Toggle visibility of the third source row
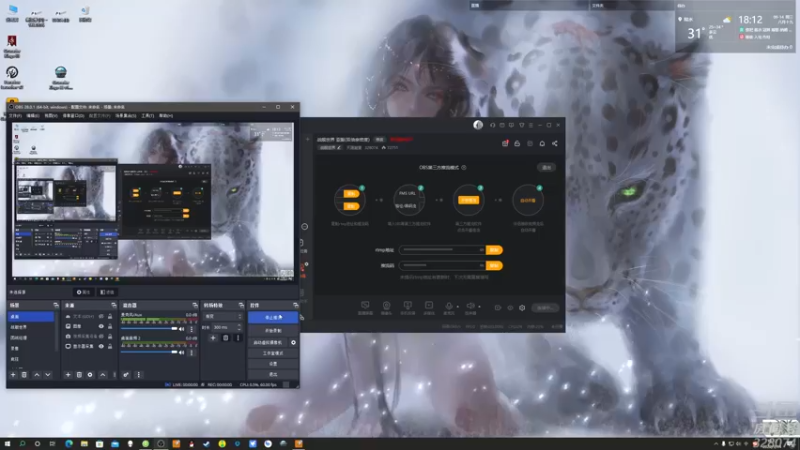The height and width of the screenshot is (450, 800). pos(101,336)
